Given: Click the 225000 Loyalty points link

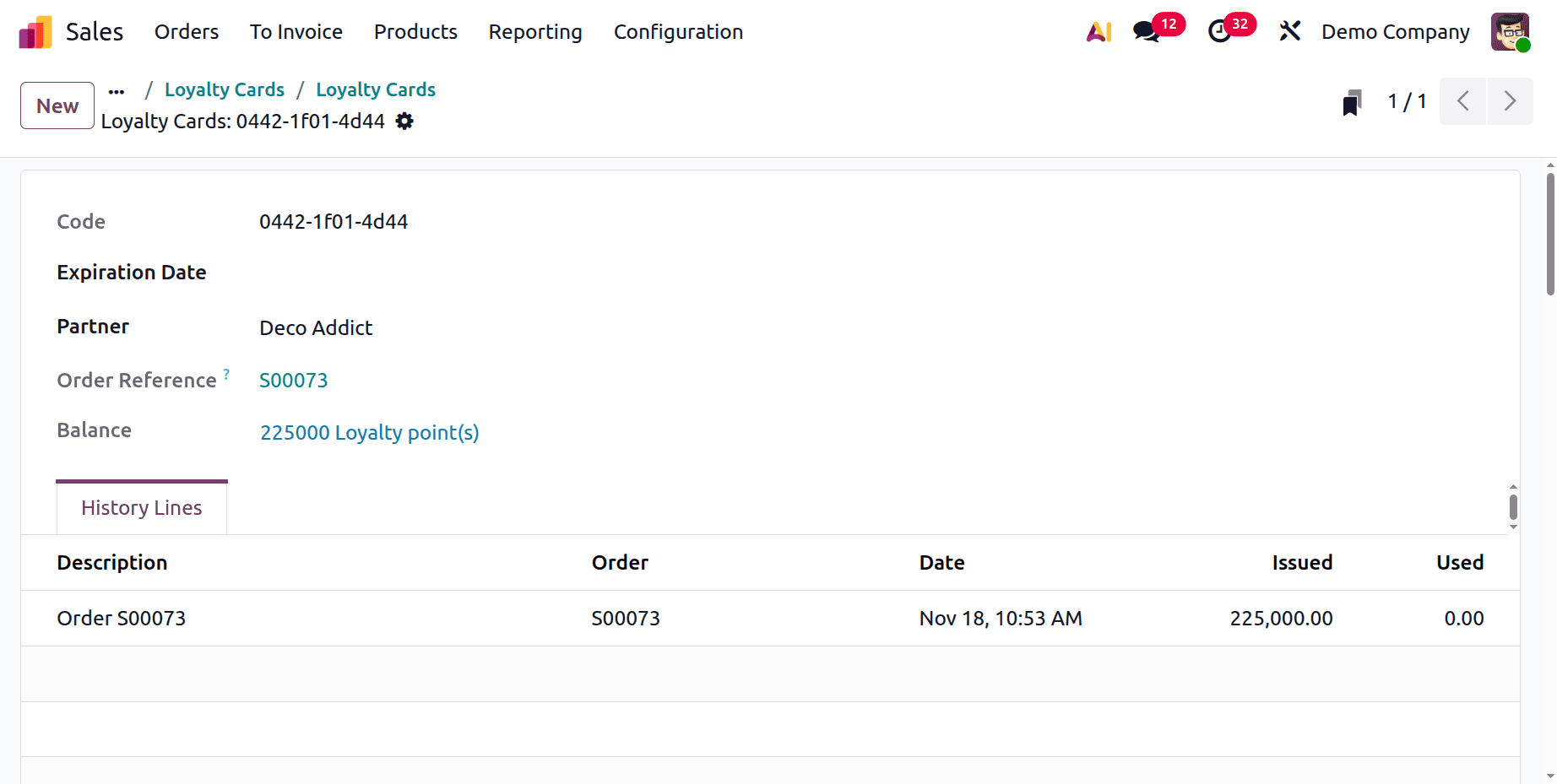Looking at the screenshot, I should 369,432.
